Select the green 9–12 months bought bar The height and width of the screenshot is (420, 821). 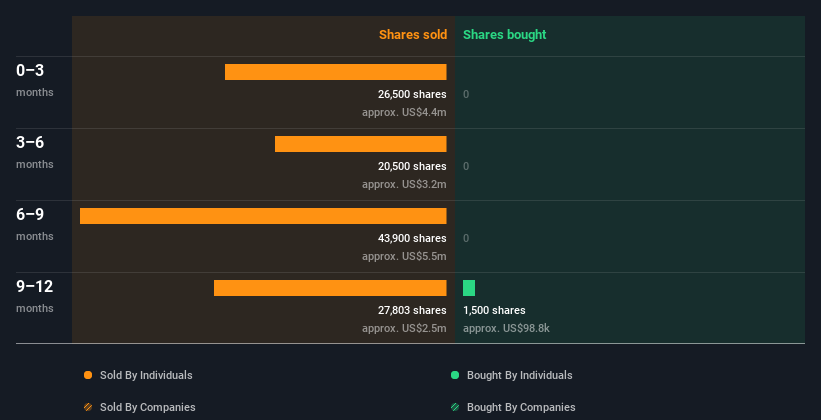pos(469,288)
